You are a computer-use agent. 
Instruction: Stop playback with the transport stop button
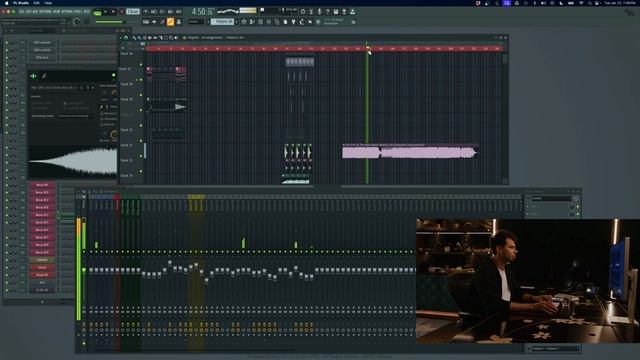pos(113,12)
